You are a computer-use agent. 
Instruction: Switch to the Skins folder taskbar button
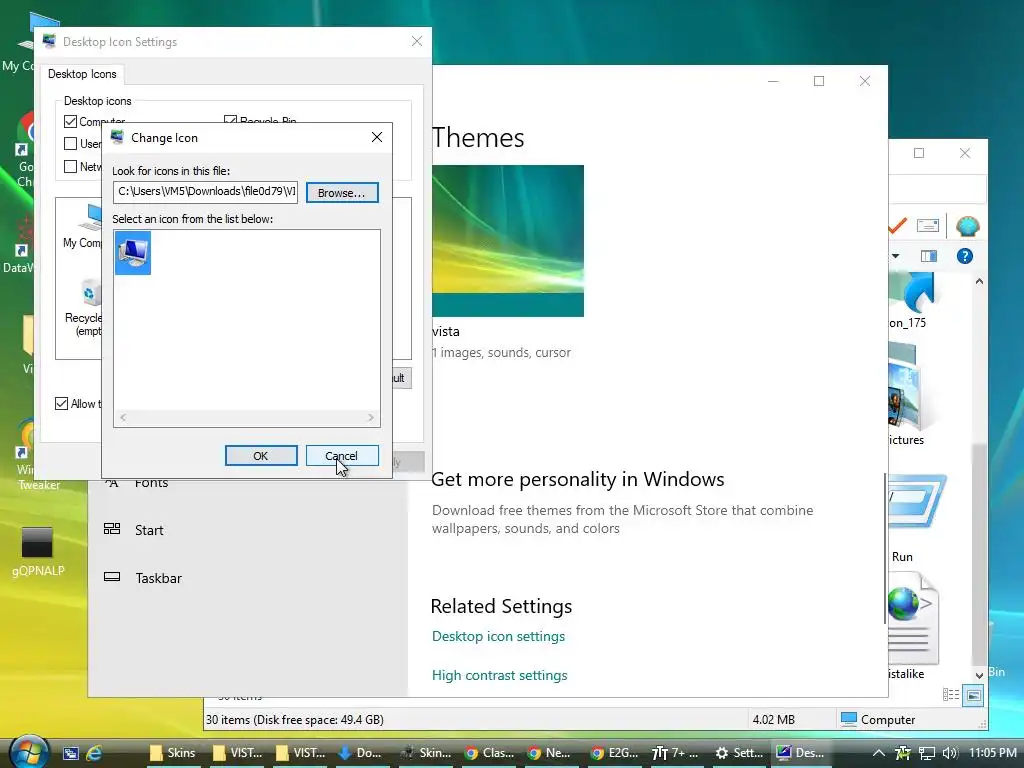[172, 753]
